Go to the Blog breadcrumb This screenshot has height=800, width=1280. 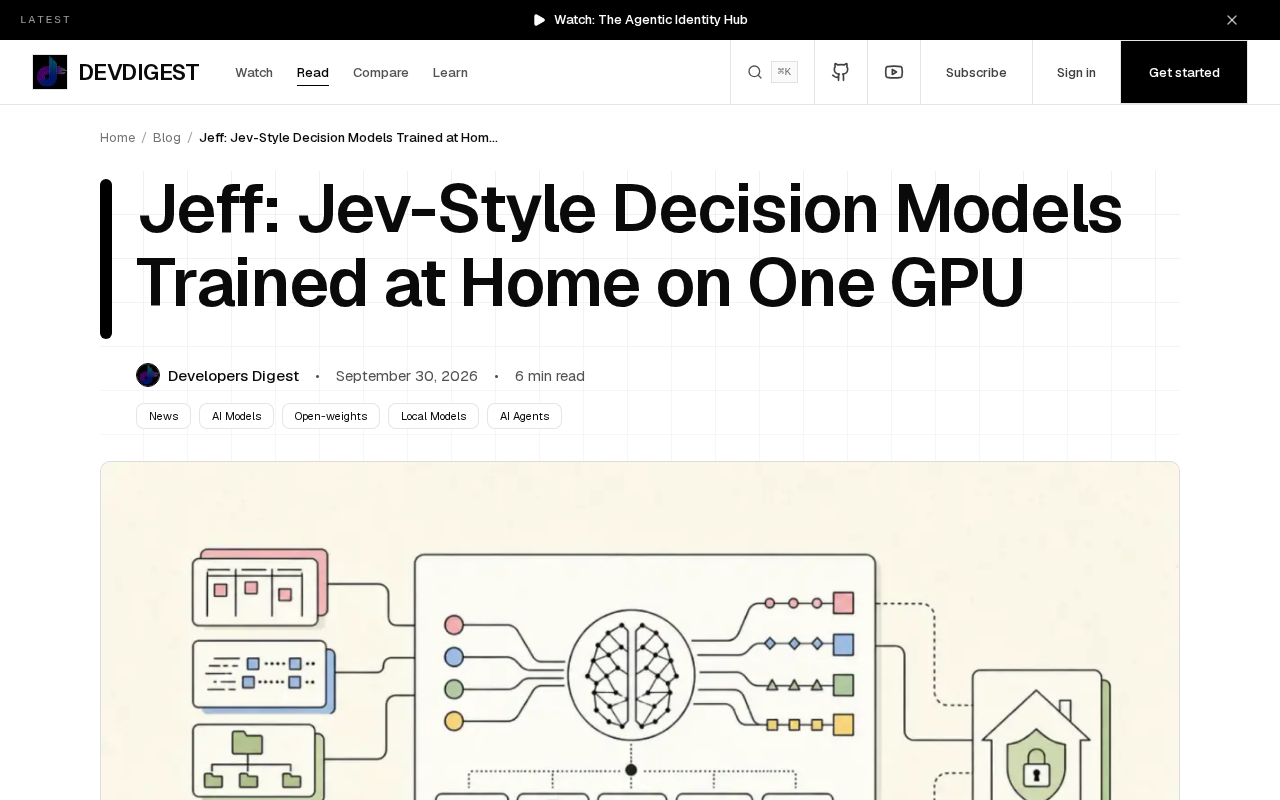167,137
